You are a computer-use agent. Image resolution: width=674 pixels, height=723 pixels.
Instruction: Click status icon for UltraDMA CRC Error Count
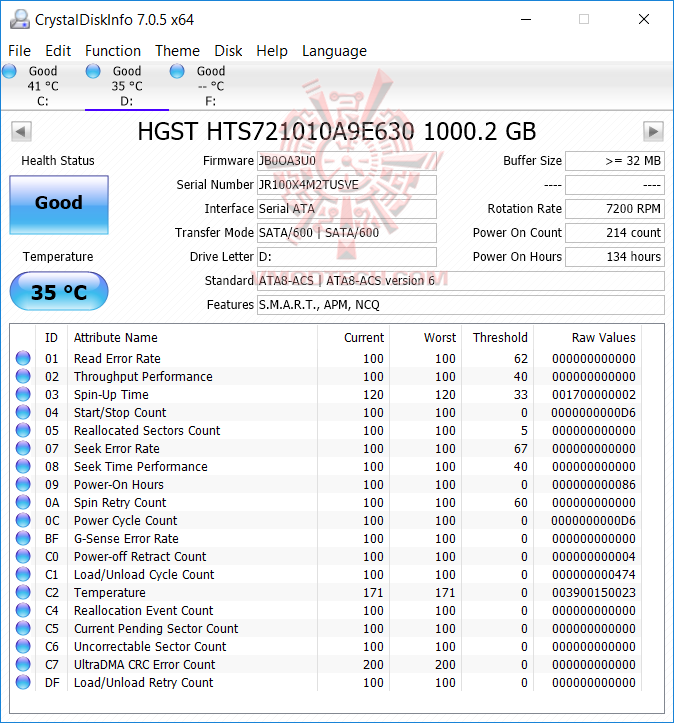click(x=23, y=664)
